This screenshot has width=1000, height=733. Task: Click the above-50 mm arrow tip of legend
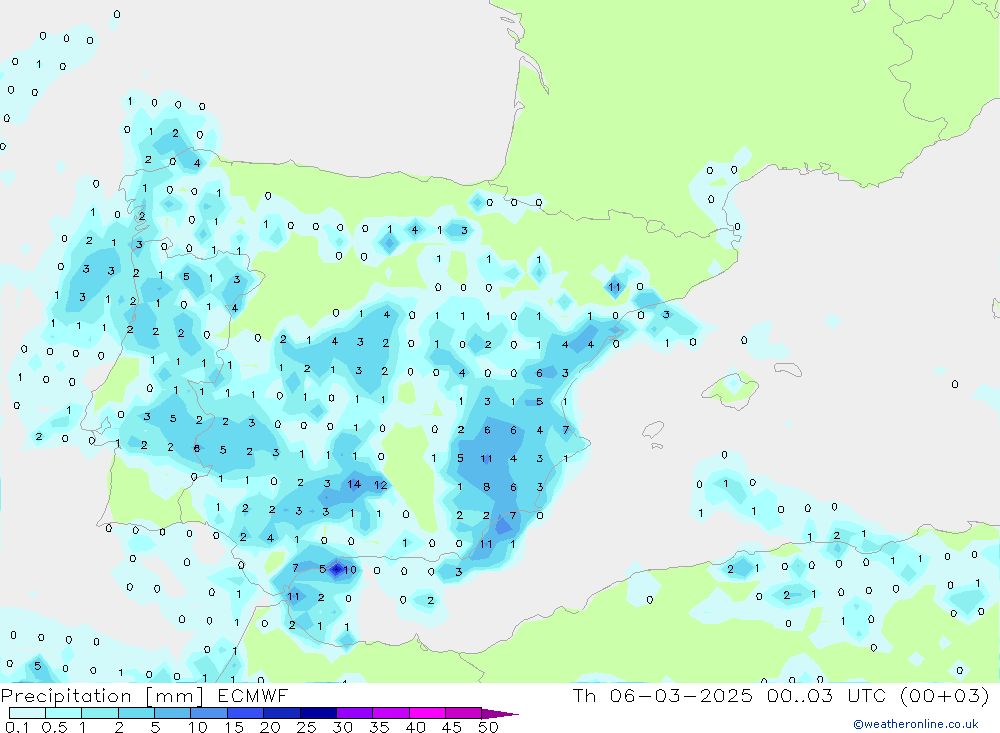click(x=500, y=713)
